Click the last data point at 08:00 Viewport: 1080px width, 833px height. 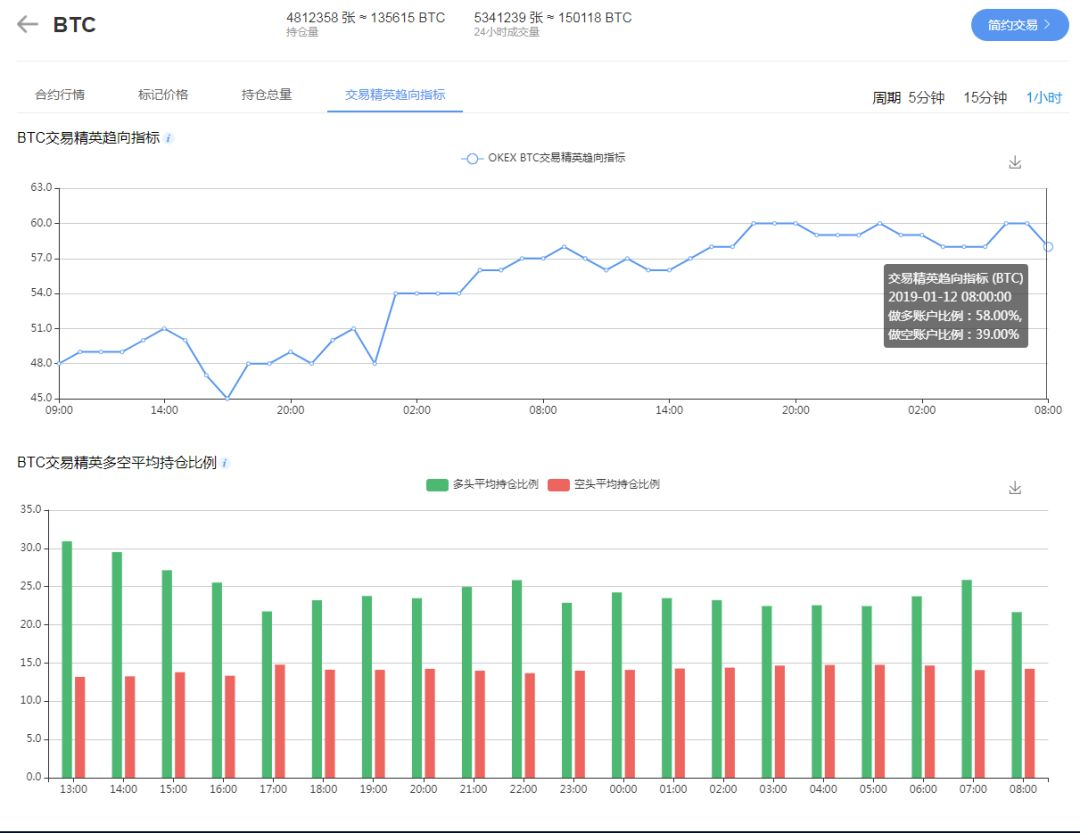point(1047,246)
